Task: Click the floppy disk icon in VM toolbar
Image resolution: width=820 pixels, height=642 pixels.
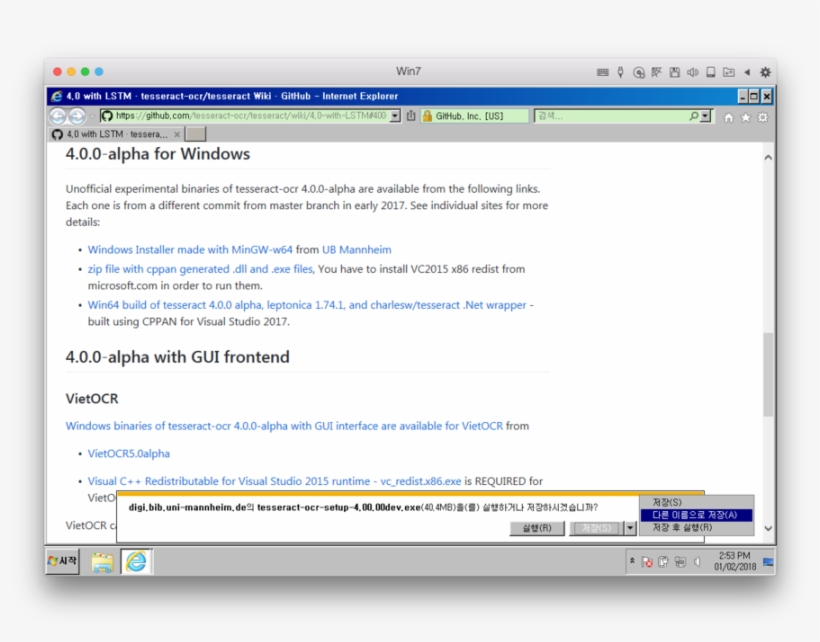Action: point(675,72)
